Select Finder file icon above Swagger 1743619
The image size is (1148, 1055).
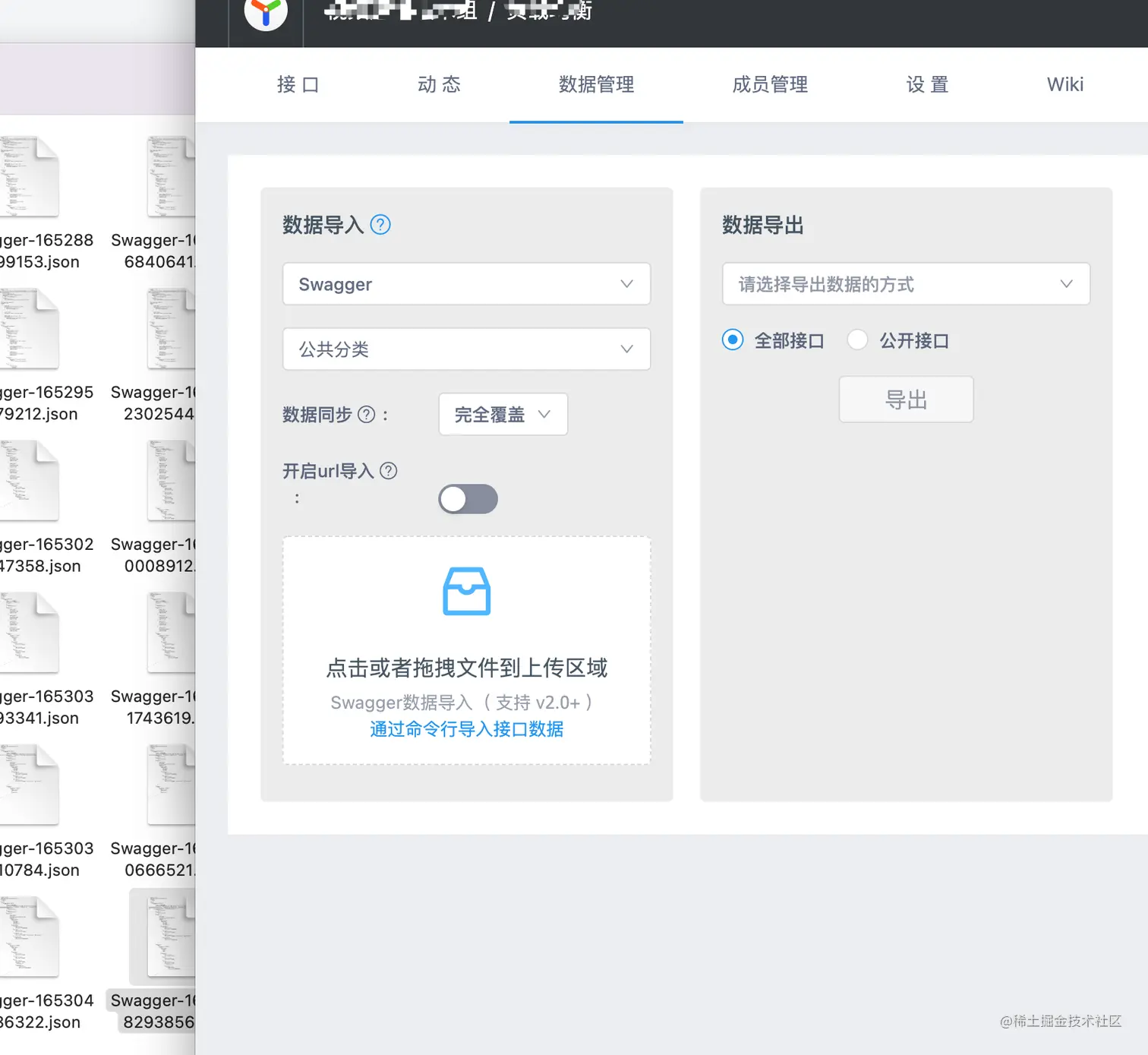[x=172, y=633]
